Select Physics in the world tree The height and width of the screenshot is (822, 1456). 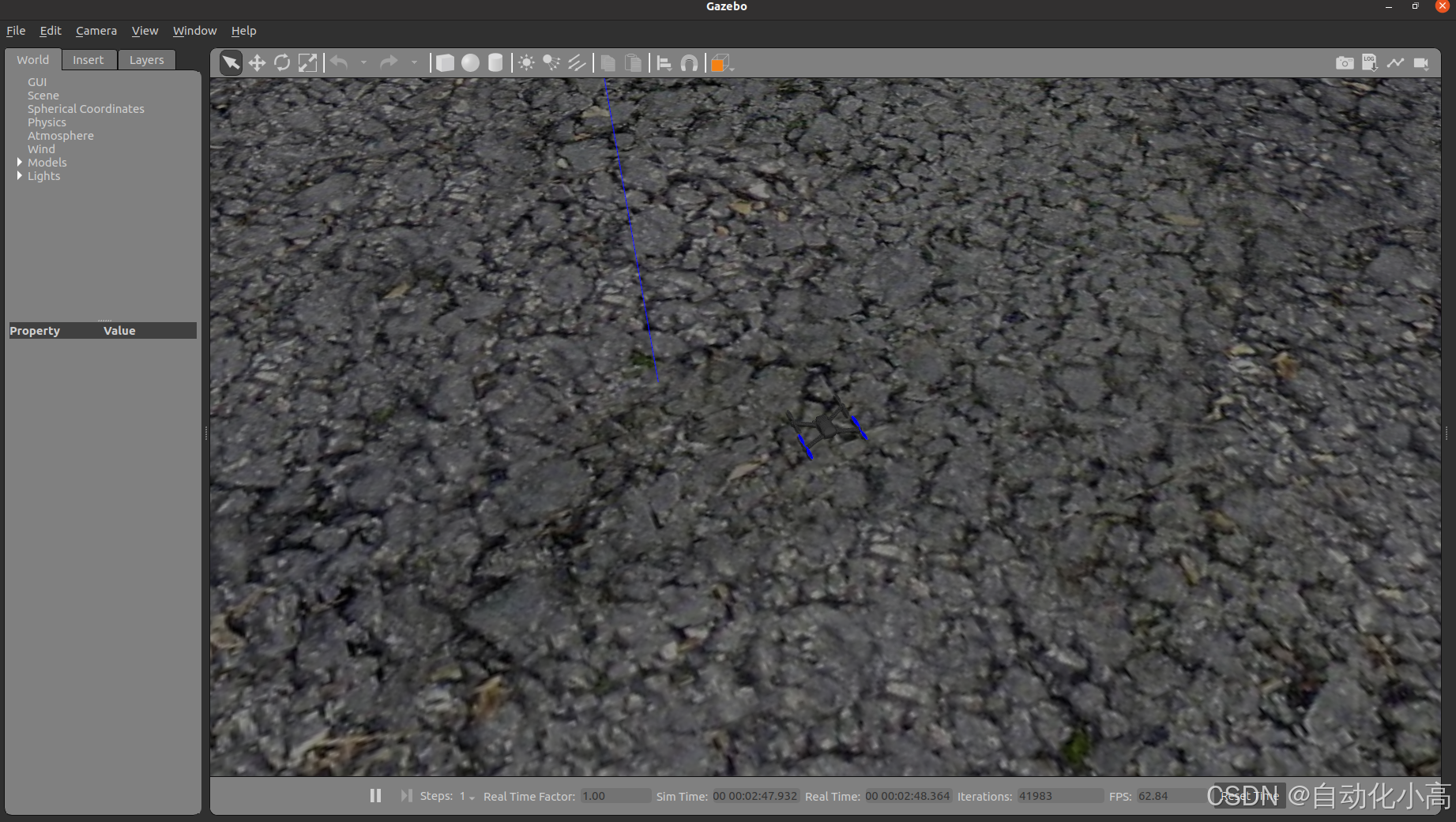[47, 122]
